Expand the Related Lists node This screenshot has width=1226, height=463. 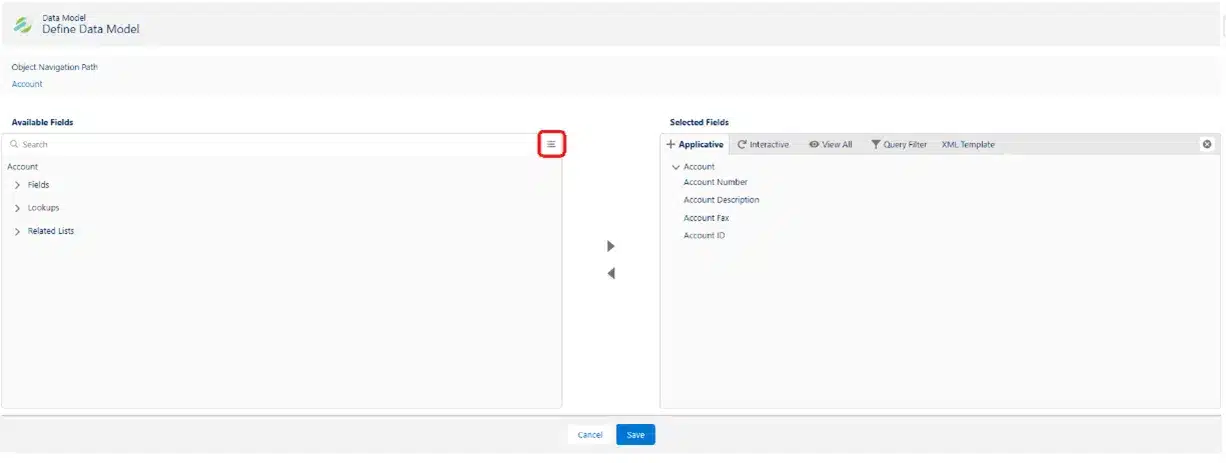(18, 231)
